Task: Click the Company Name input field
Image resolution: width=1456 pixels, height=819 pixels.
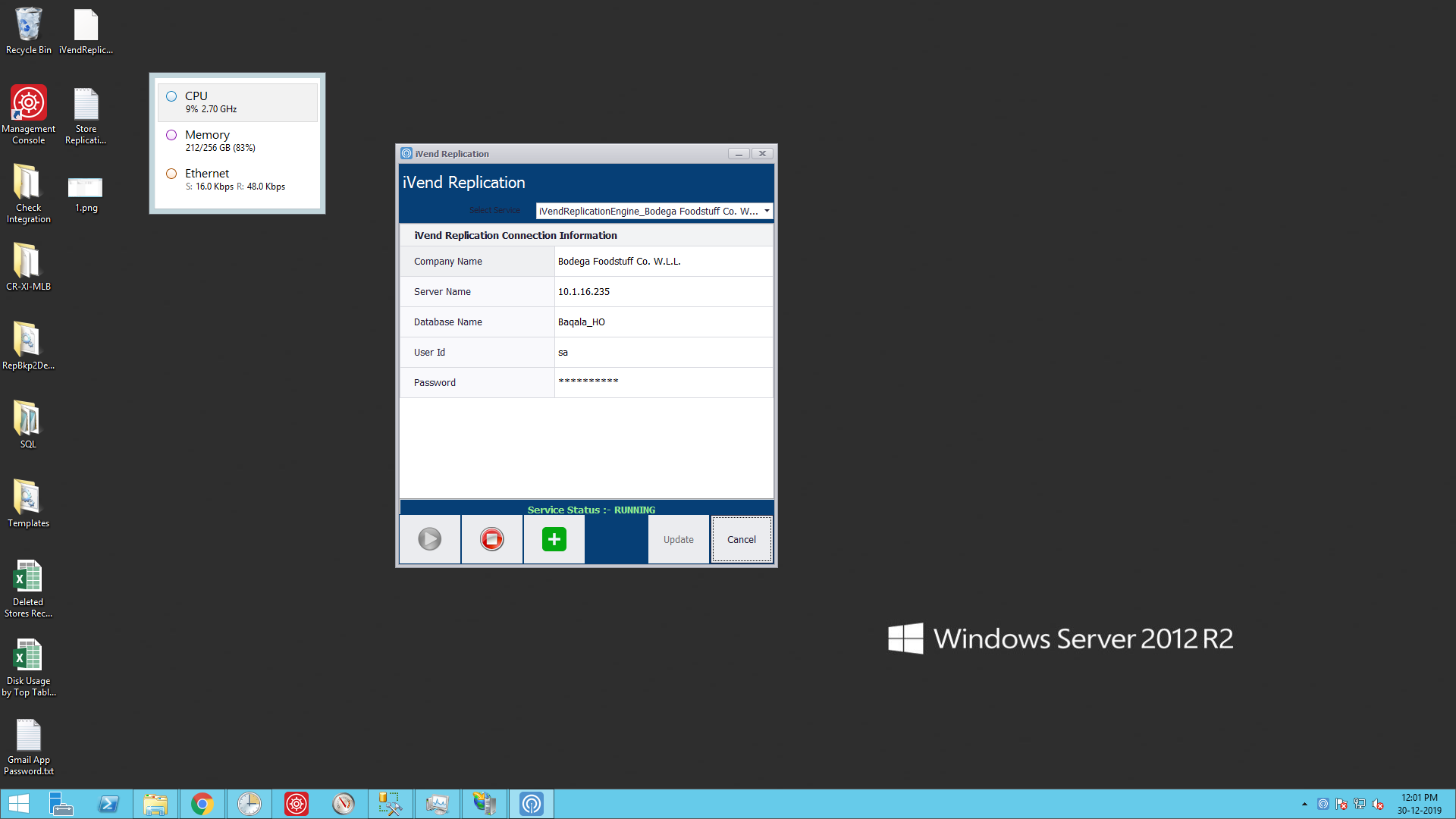Action: (x=663, y=261)
